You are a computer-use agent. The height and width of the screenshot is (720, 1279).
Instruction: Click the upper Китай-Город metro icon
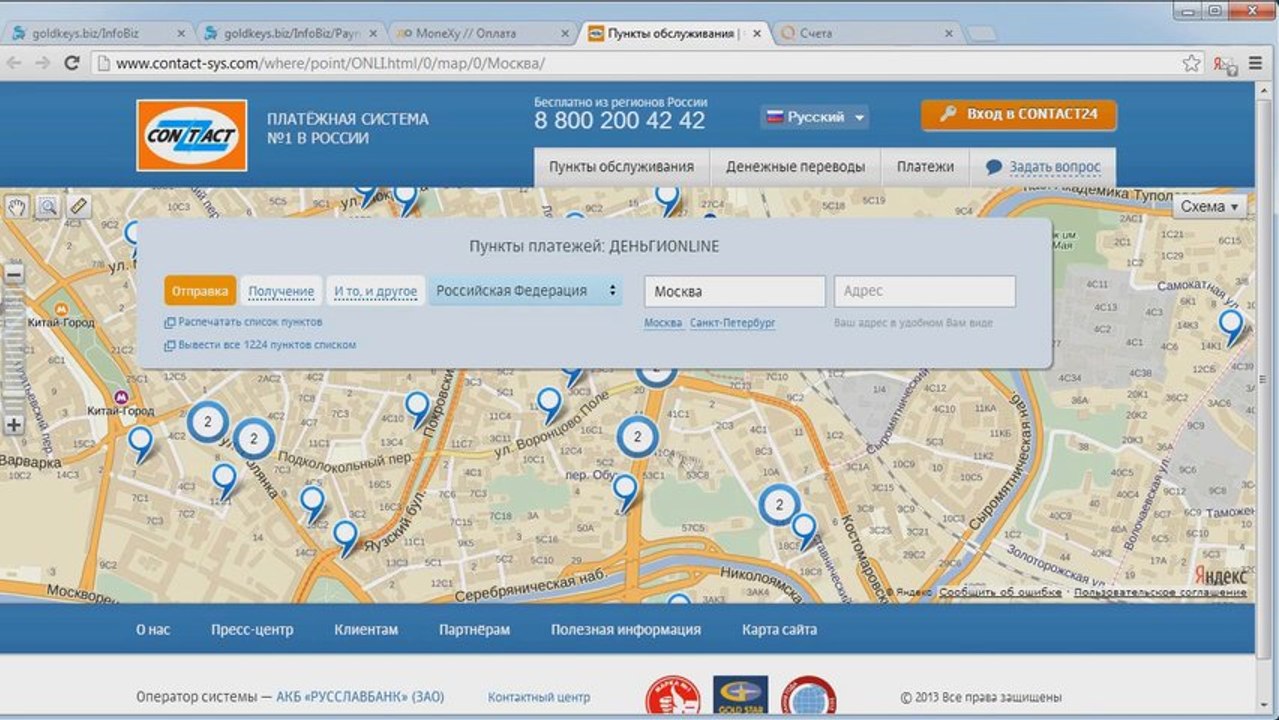pyautogui.click(x=62, y=311)
